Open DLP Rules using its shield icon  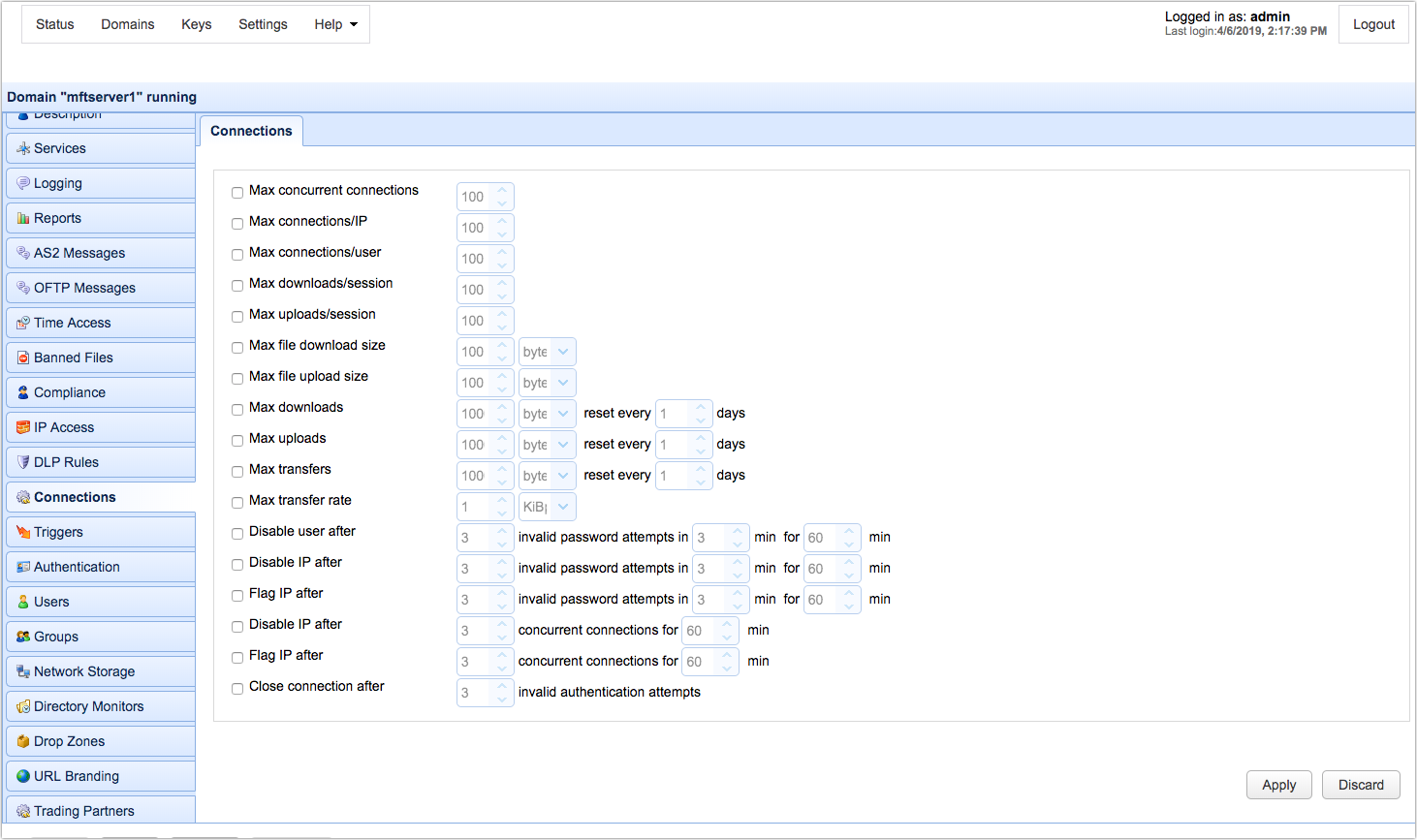click(21, 461)
